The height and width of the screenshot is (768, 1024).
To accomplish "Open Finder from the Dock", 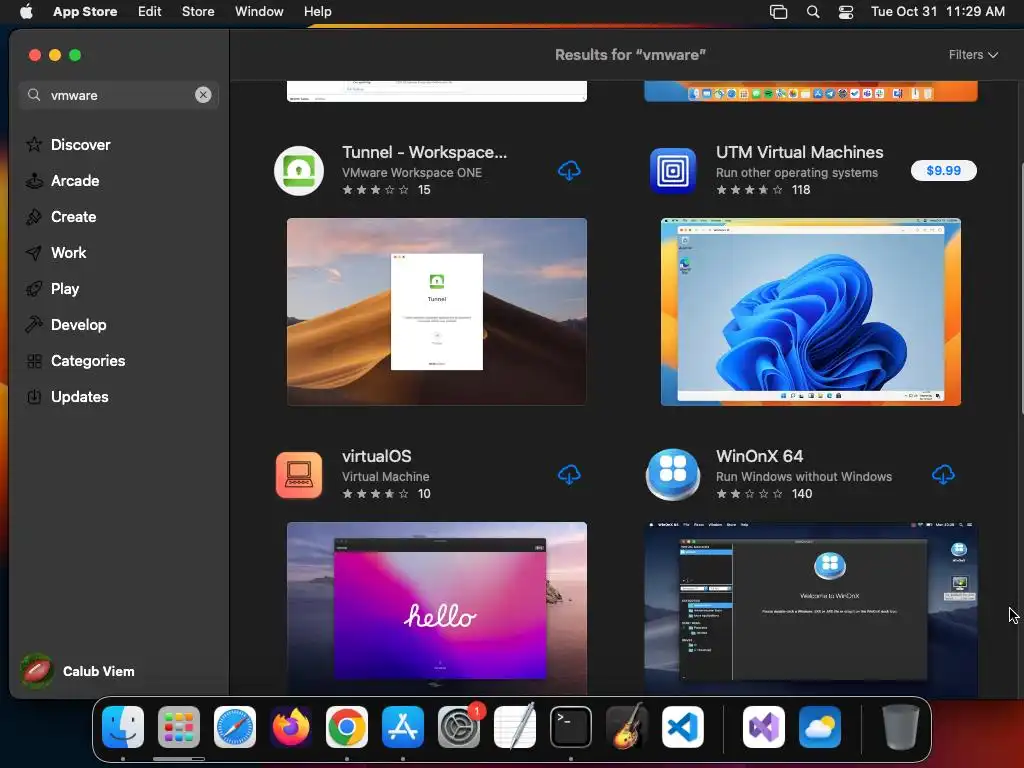I will 123,727.
